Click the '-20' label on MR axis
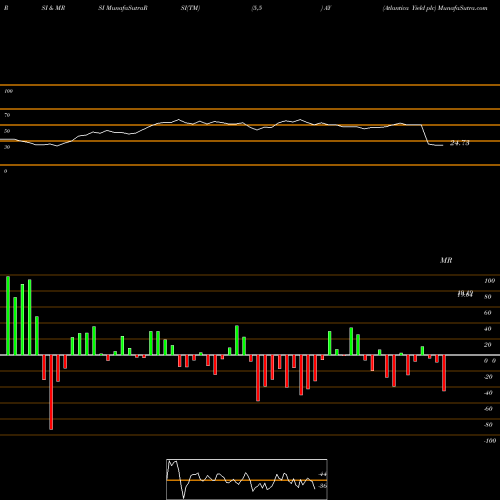Screen dimensions: 500x500 (x=488, y=377)
